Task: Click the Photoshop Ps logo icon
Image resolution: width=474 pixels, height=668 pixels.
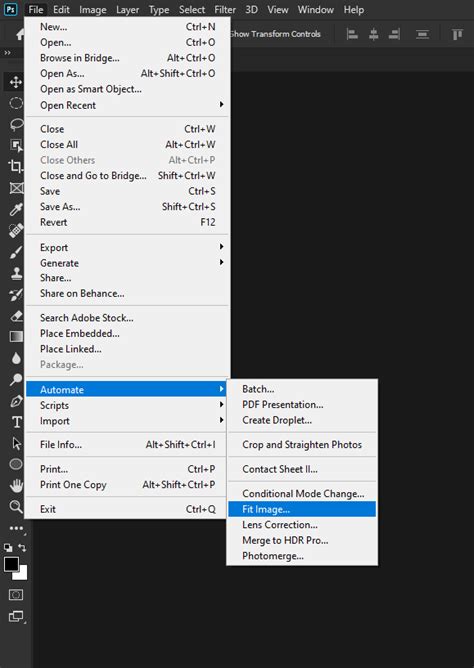Action: [11, 9]
